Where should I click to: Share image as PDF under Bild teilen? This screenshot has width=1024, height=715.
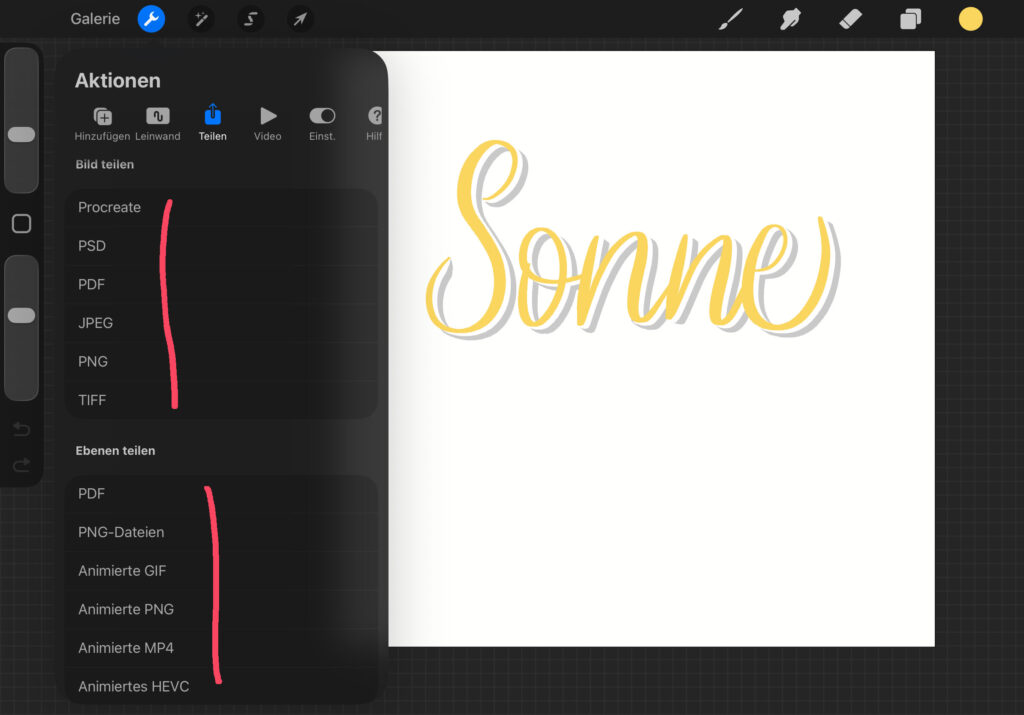[222, 285]
